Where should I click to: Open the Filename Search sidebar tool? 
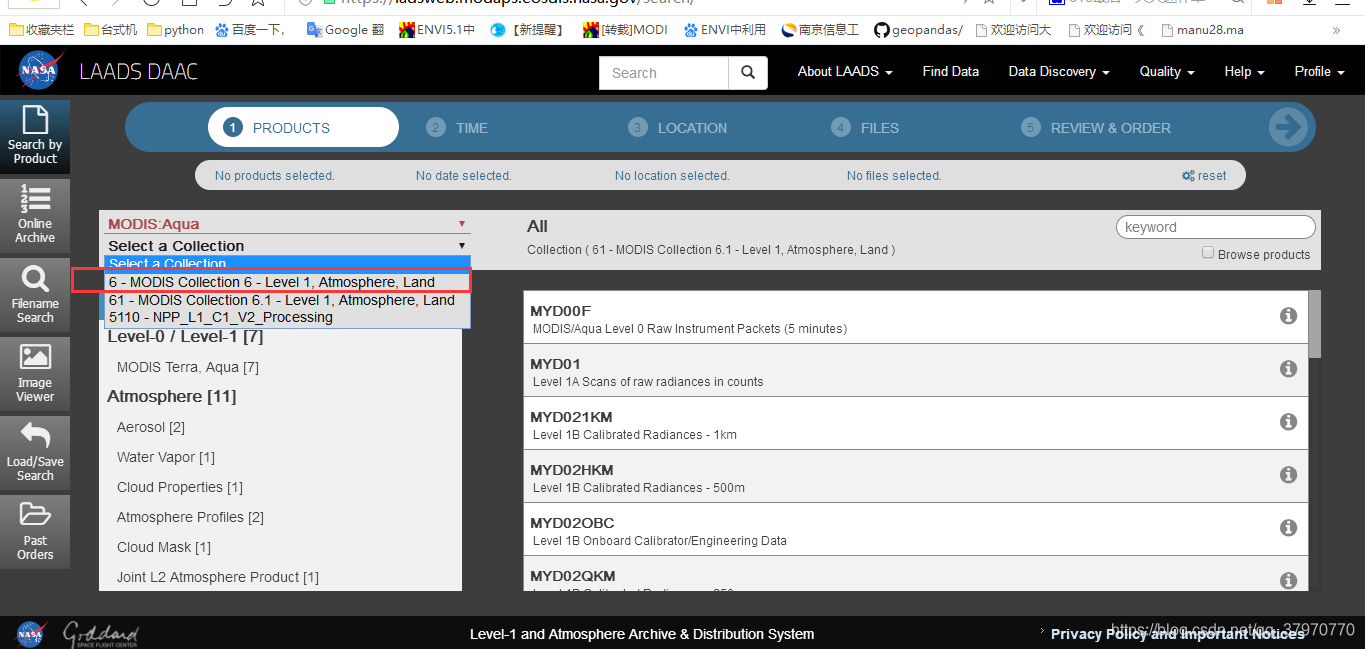35,295
